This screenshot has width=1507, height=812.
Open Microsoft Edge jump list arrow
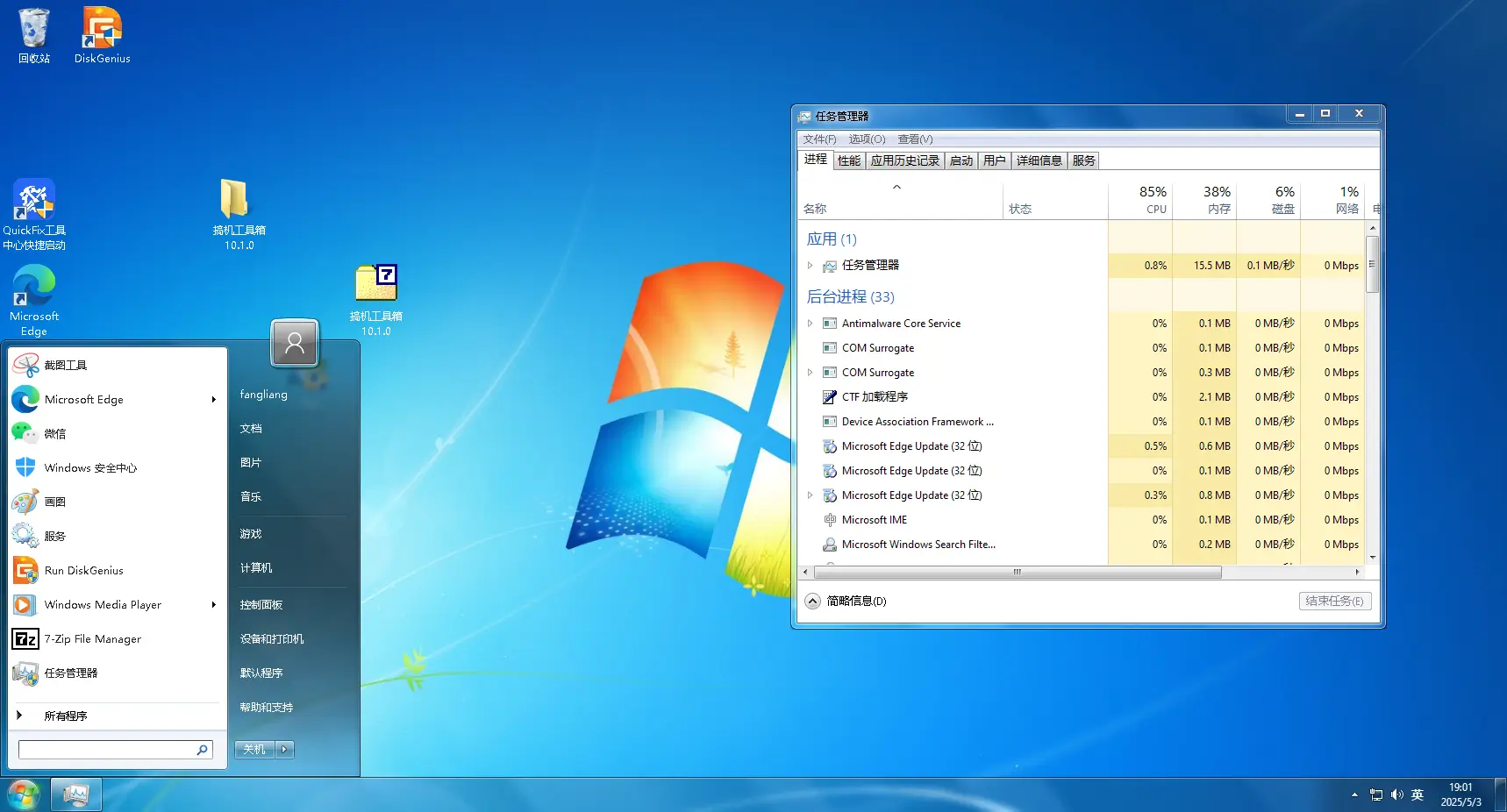pos(214,399)
